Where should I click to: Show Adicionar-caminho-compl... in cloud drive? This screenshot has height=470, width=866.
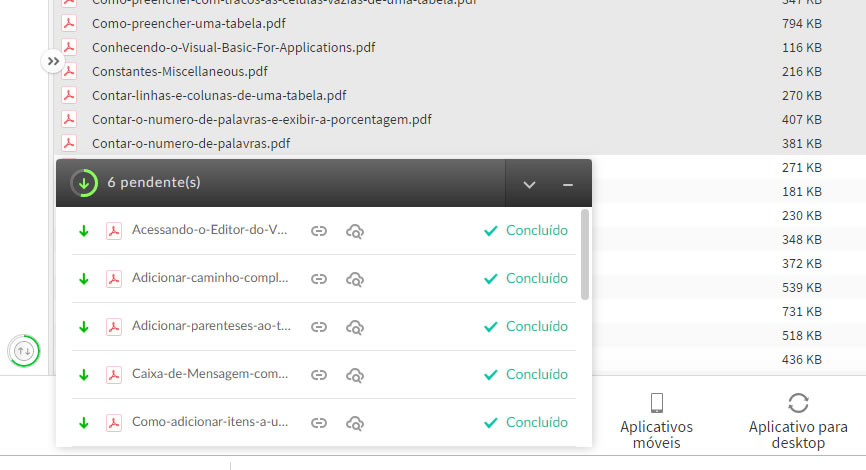[x=355, y=279]
